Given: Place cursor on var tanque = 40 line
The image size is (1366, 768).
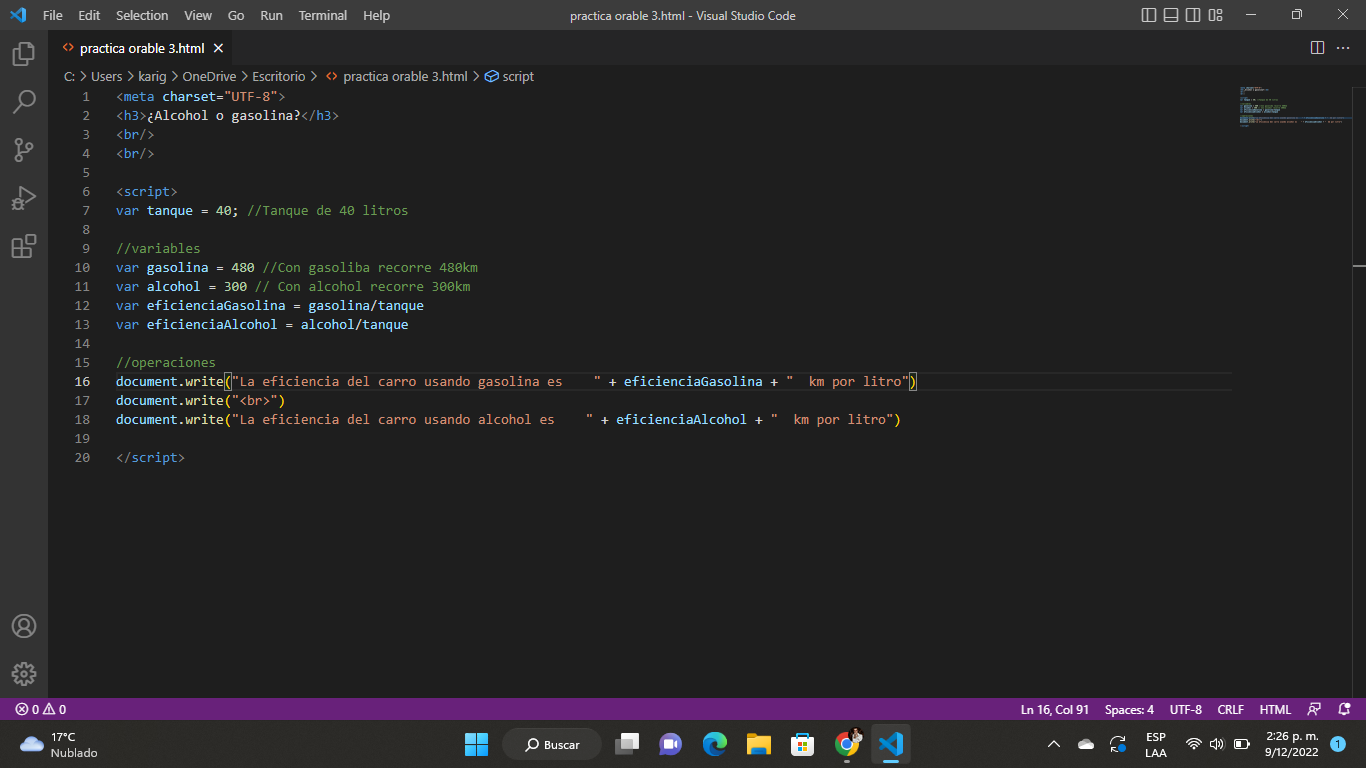Looking at the screenshot, I should point(262,210).
